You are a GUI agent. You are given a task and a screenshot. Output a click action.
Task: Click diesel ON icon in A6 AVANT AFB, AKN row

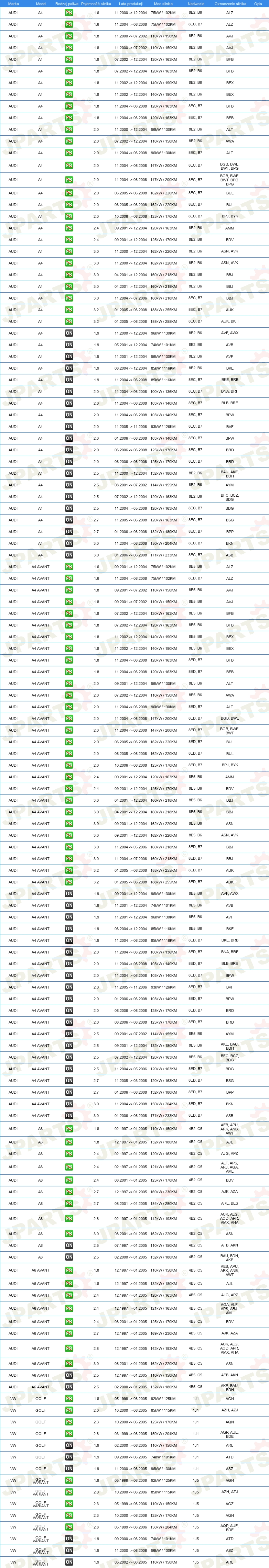[69, 1375]
